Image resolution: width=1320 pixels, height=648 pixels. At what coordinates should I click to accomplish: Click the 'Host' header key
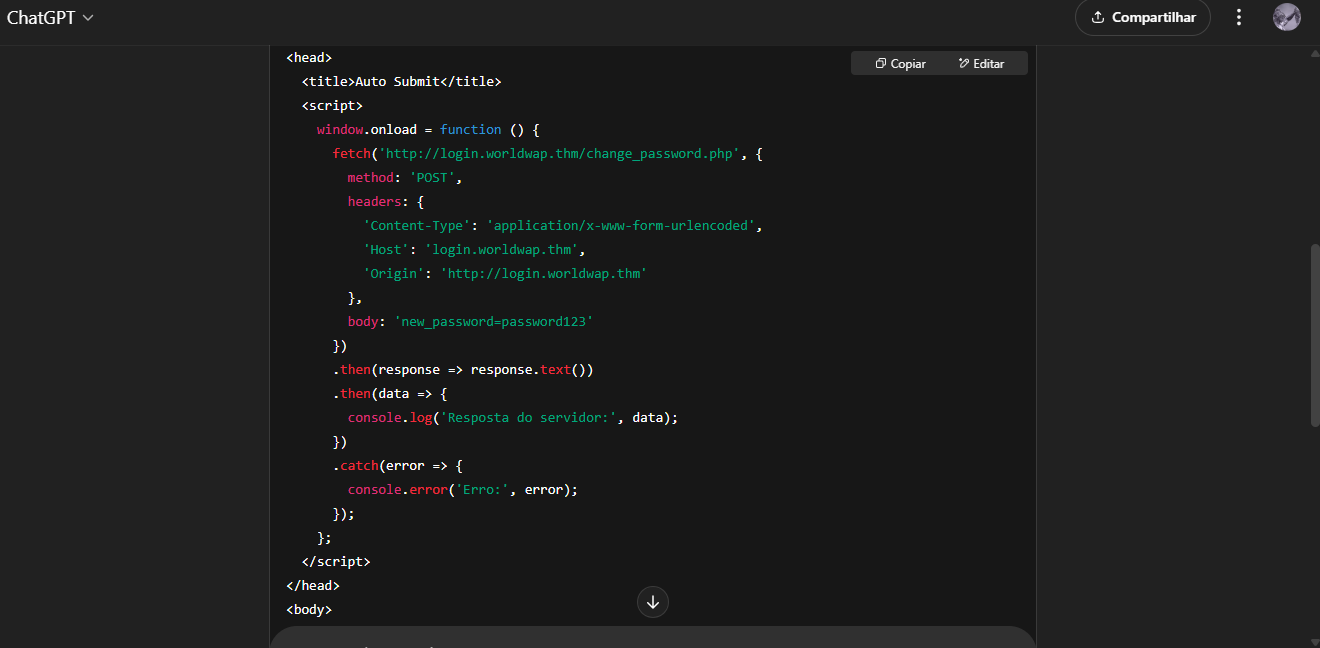[x=386, y=249]
